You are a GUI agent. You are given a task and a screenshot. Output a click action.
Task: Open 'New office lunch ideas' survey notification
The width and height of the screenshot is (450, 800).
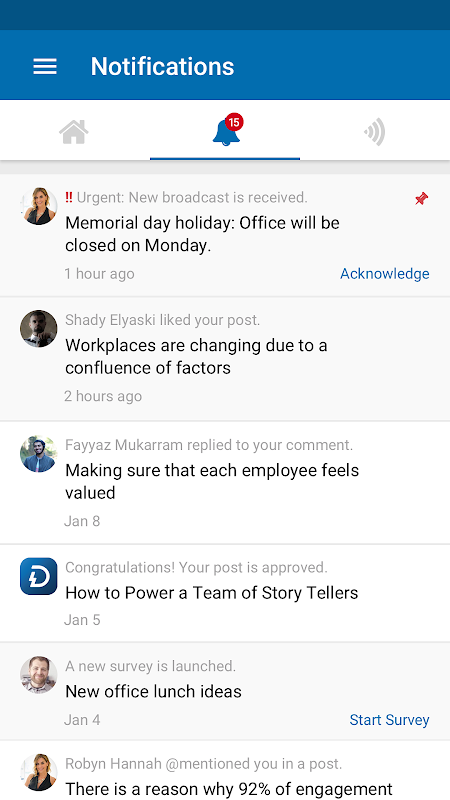225,691
